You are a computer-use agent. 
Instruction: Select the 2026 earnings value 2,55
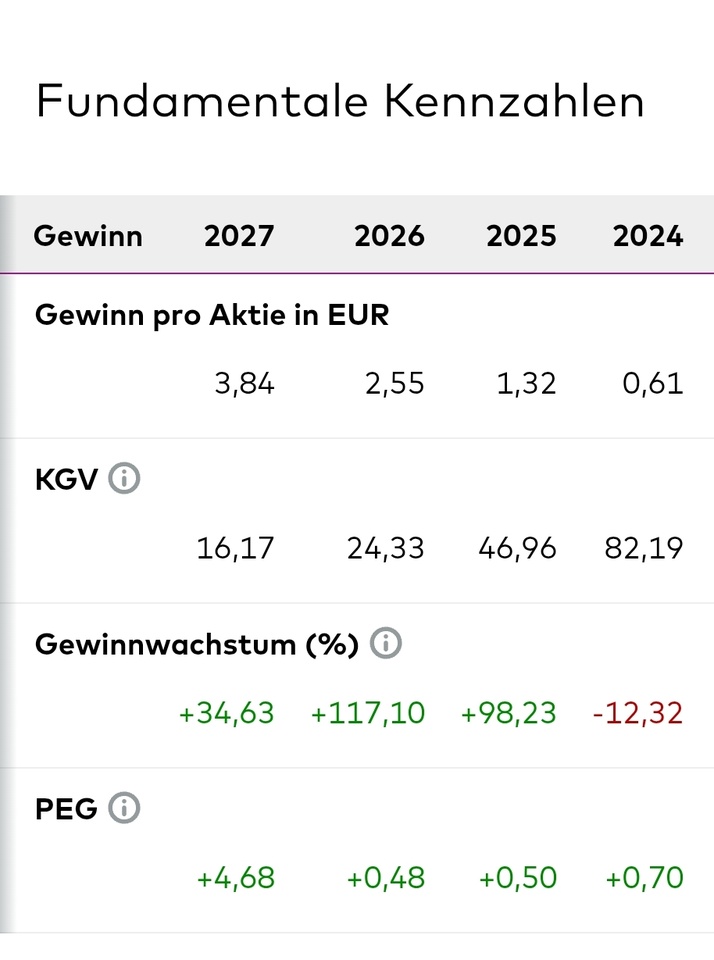395,384
